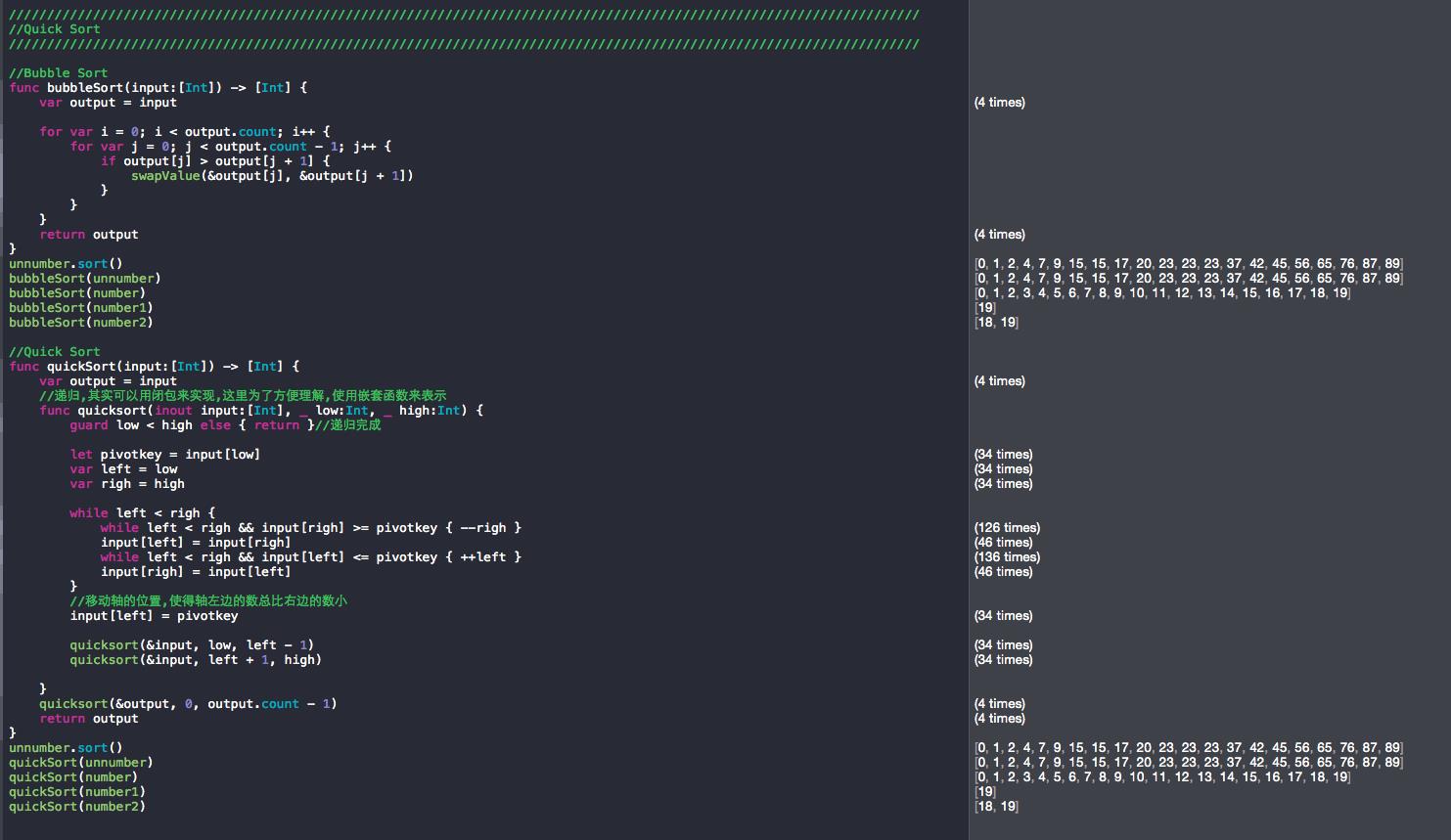Click the while line containing '++left'
This screenshot has width=1451, height=840.
(310, 557)
